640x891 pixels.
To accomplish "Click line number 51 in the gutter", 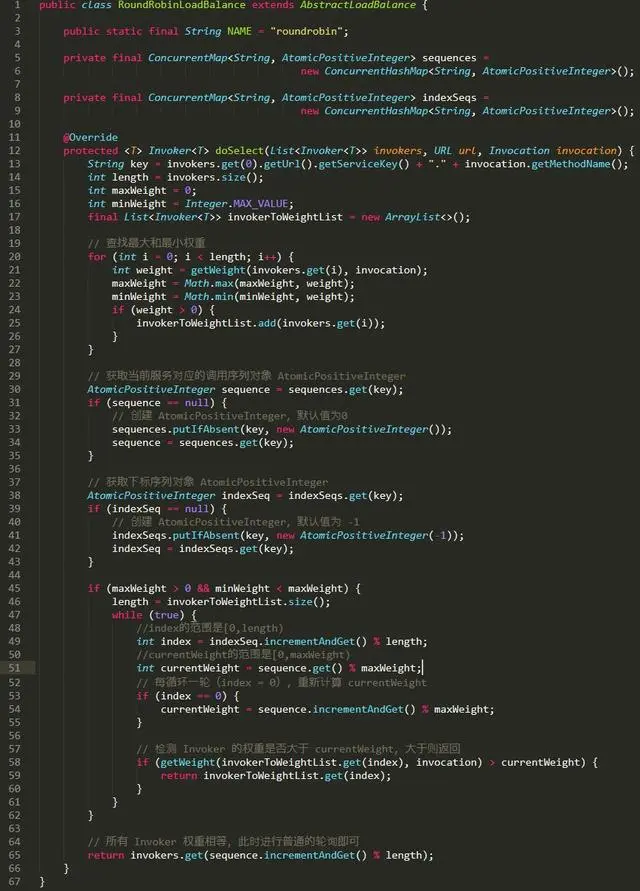I will pos(14,668).
